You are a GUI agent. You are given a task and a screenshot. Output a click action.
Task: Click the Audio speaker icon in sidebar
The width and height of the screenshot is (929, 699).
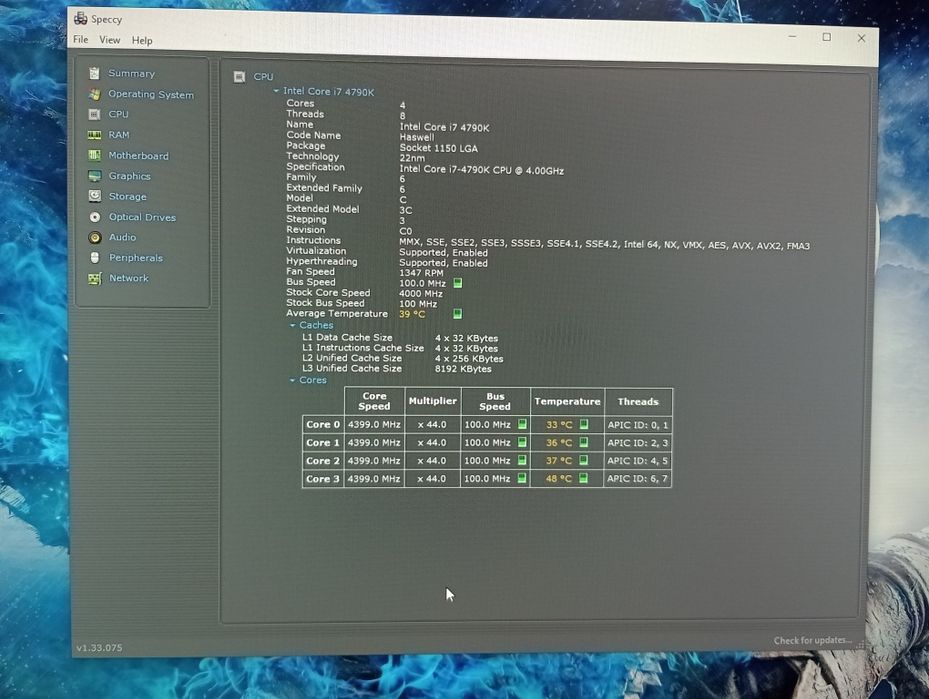95,237
